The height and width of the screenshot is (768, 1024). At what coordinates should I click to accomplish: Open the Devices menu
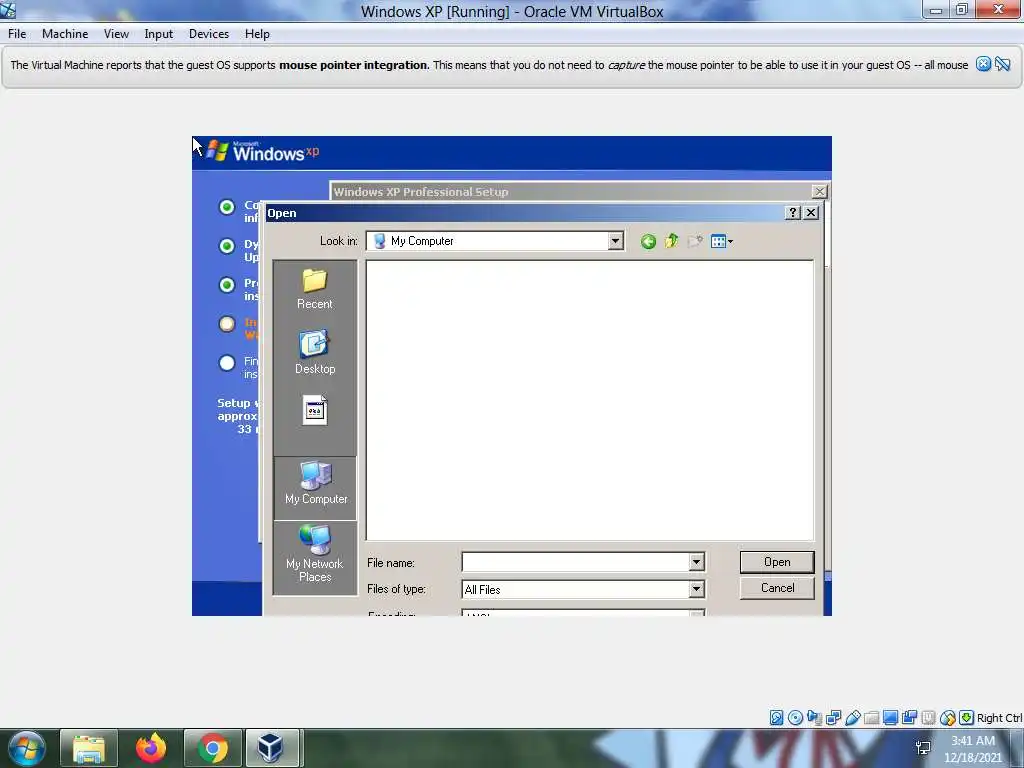pyautogui.click(x=209, y=34)
